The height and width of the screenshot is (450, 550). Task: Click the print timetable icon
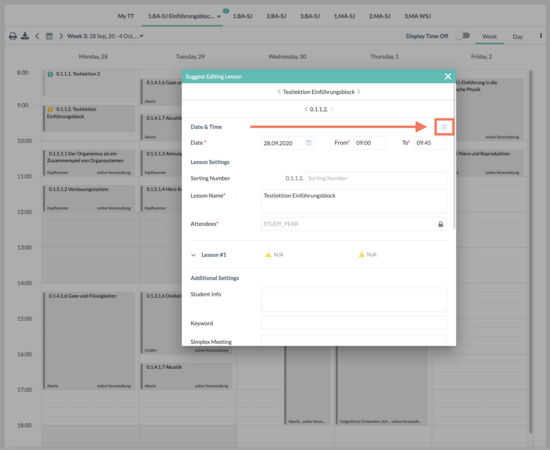click(13, 36)
